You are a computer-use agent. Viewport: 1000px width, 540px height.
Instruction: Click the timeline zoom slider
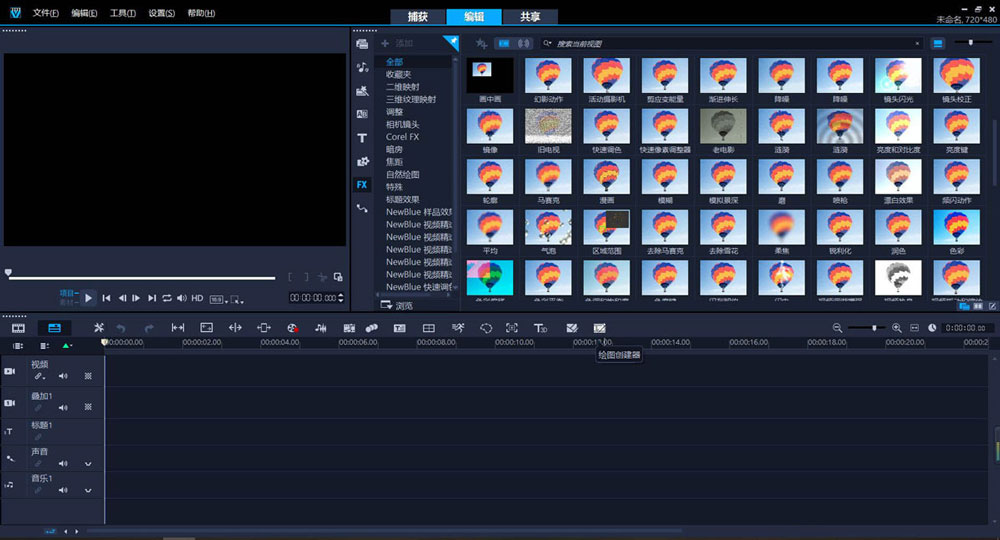866,328
